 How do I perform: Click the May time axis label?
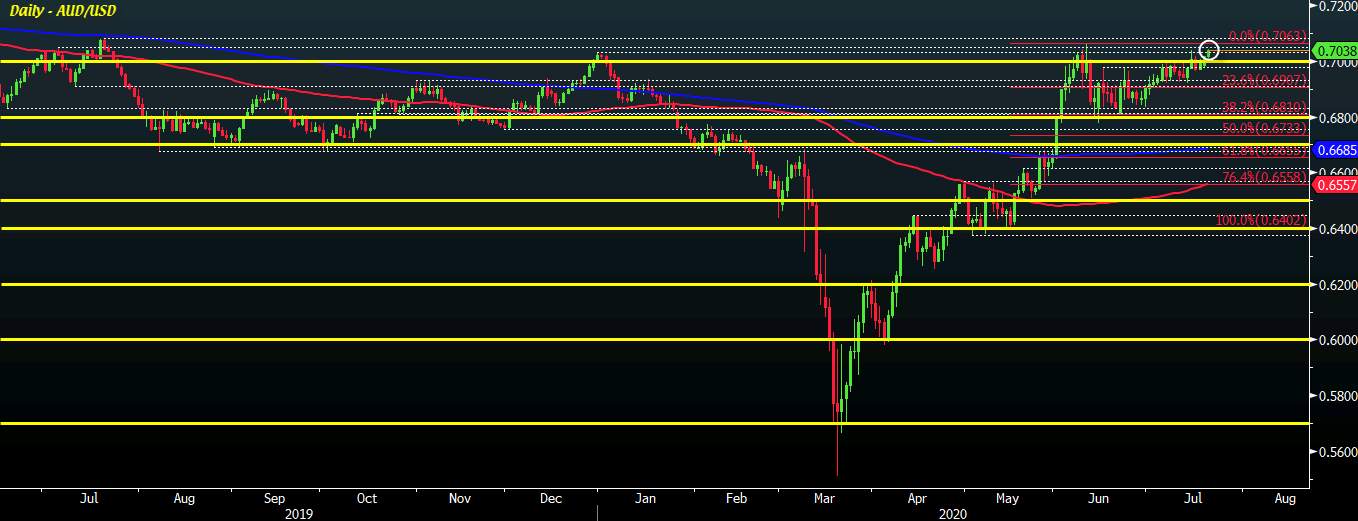1008,497
